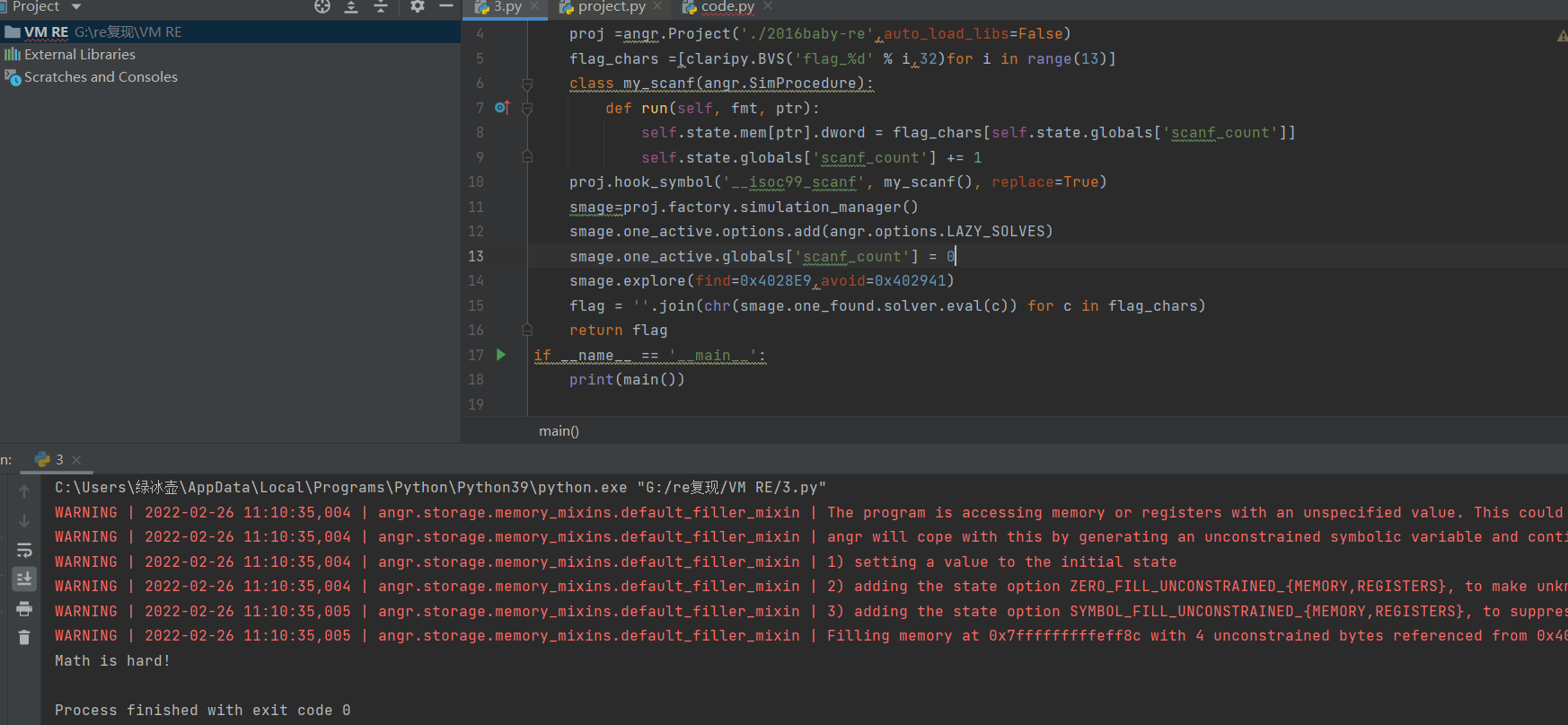The image size is (1568, 725).
Task: Click the "if __name__ == '__main__'" line
Action: click(650, 356)
